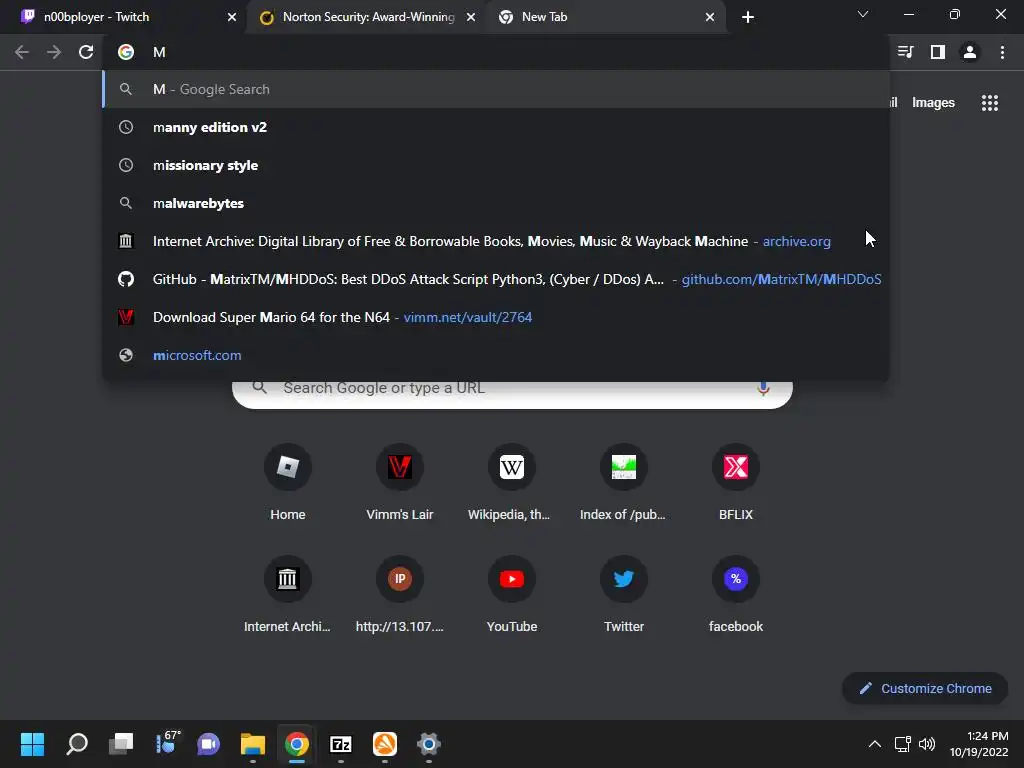Open Windows taskbar search
This screenshot has height=768, width=1024.
coord(77,744)
